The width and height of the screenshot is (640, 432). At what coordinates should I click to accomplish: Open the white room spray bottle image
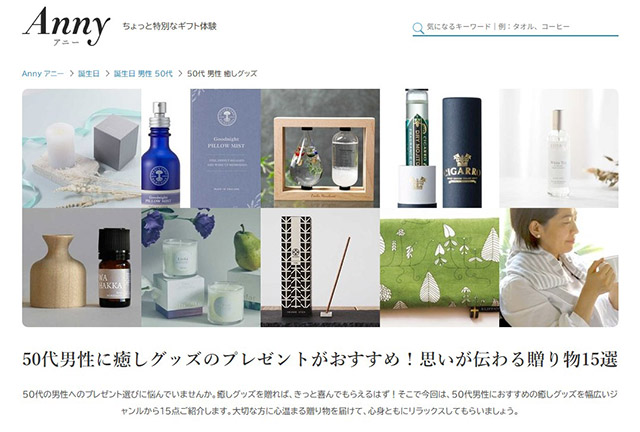(559, 148)
